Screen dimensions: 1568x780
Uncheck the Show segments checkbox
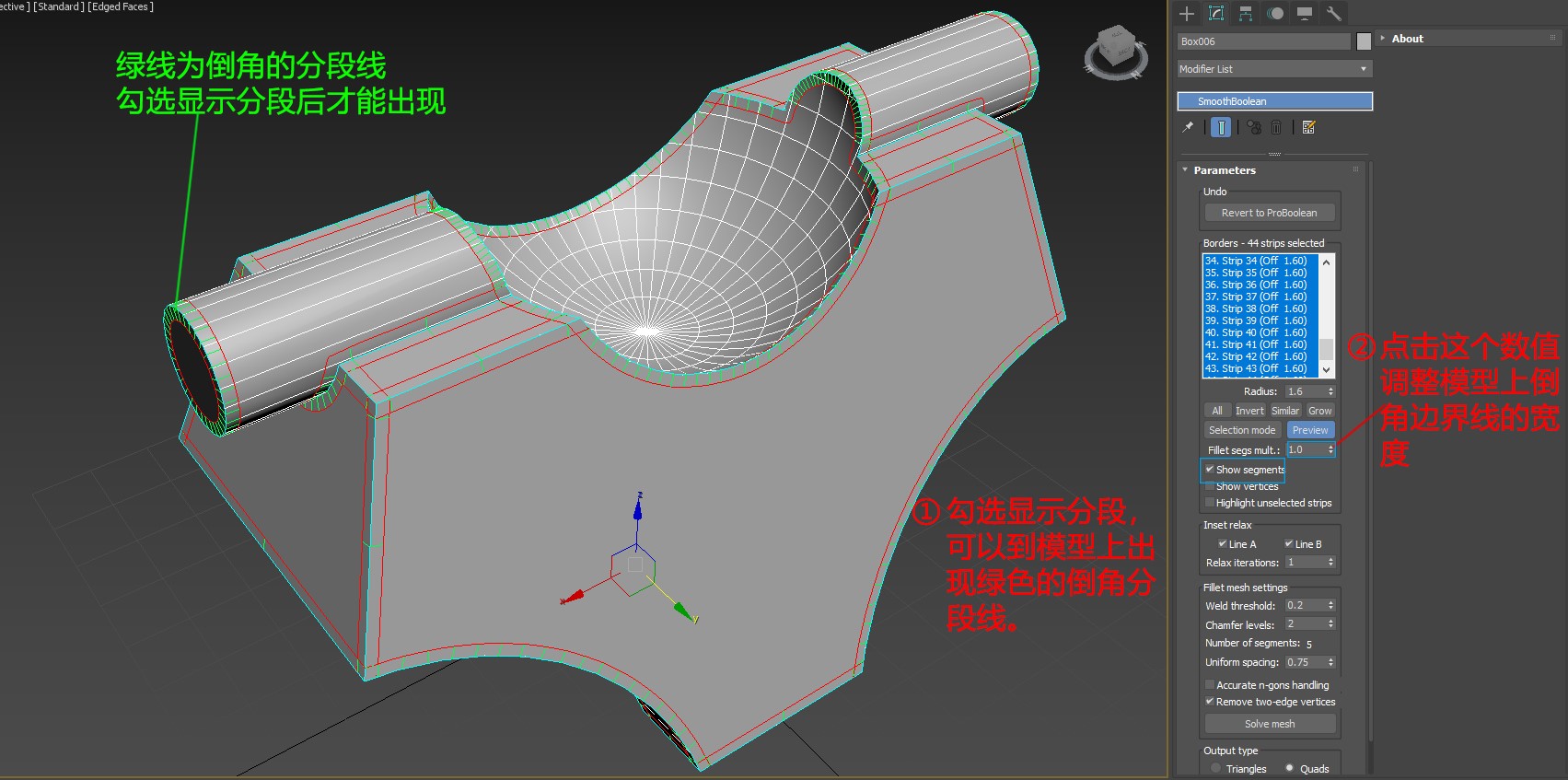pos(1210,470)
